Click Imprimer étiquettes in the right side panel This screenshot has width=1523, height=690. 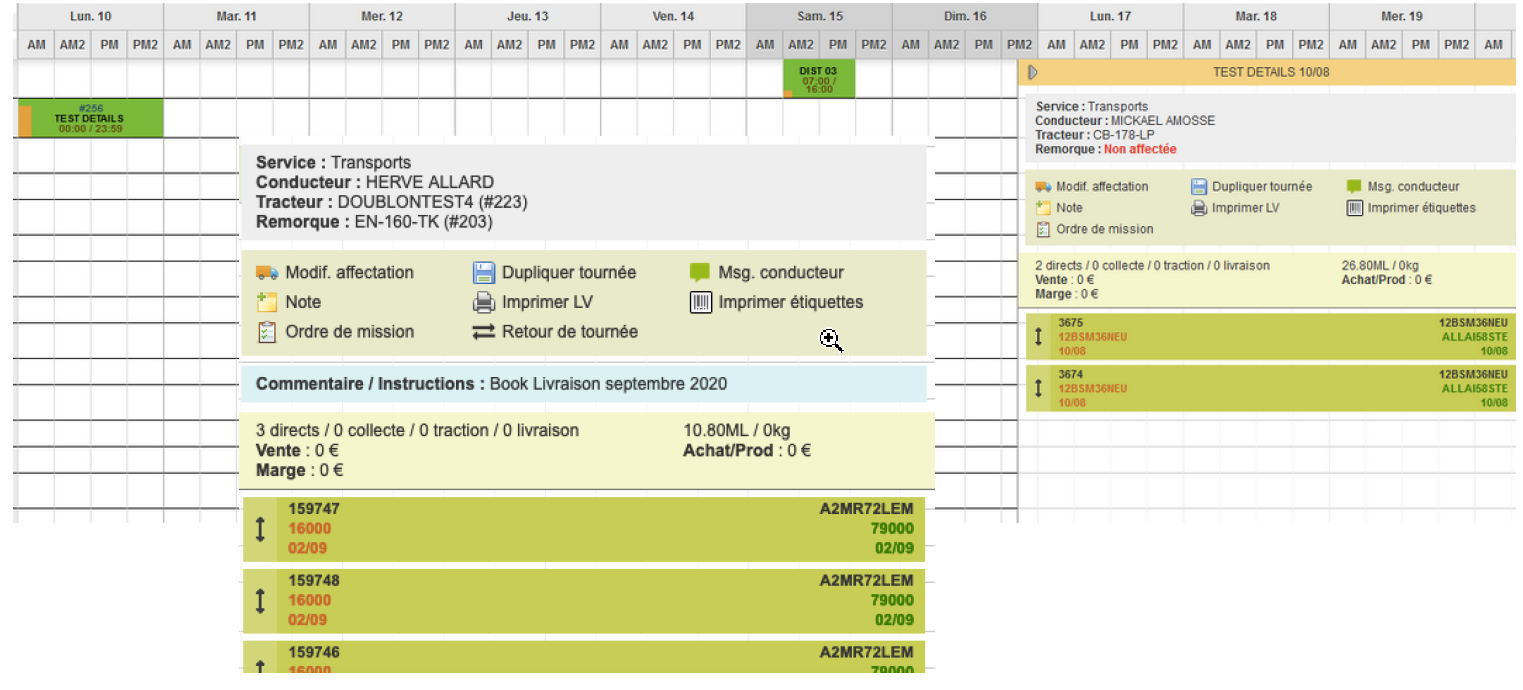pos(1421,208)
